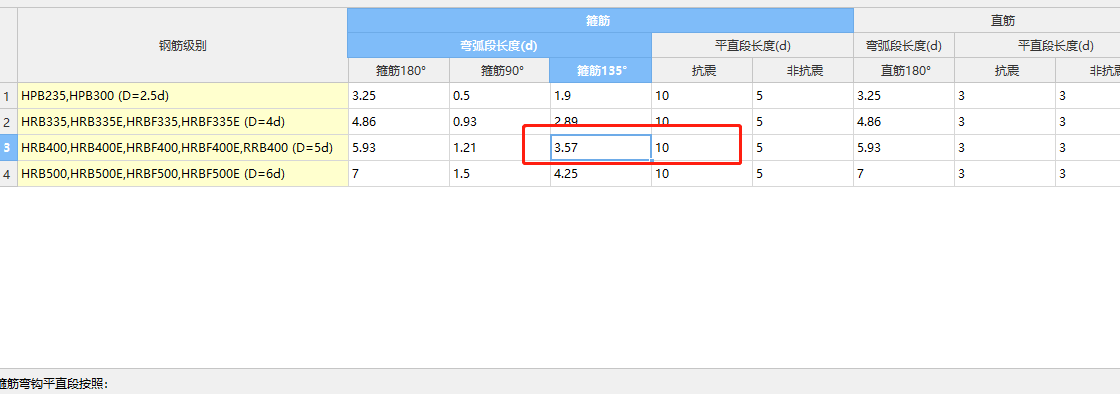Click 直筋 抗震 value 3 in HRB500 row
This screenshot has width=1120, height=394.
[1005, 173]
